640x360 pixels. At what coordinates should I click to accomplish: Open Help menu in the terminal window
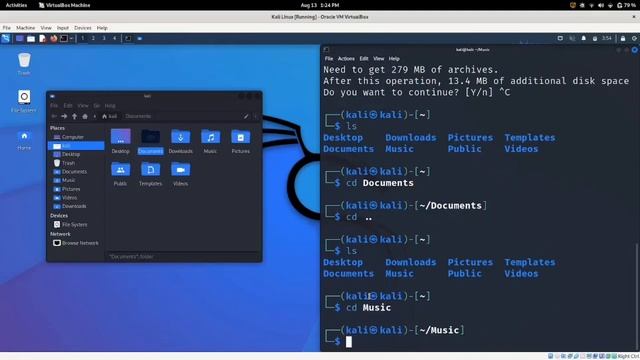pyautogui.click(x=394, y=59)
